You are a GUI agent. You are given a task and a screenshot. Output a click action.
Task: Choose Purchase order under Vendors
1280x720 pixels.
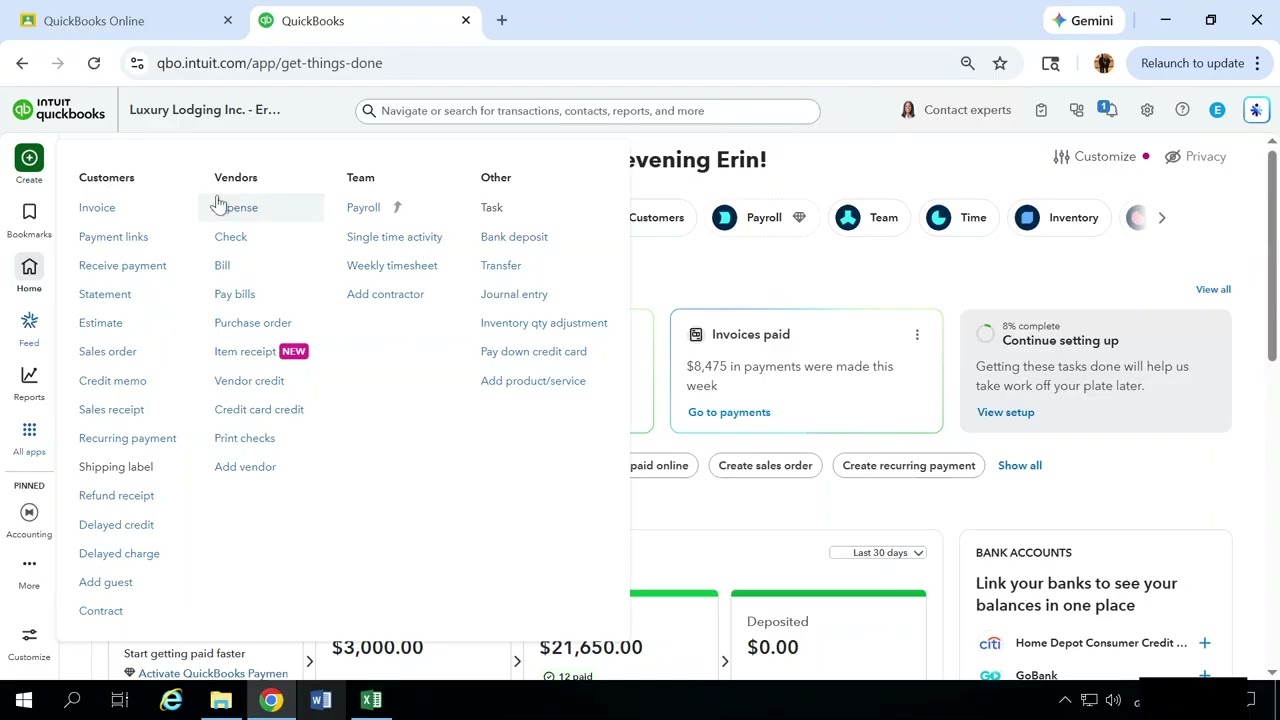click(253, 323)
